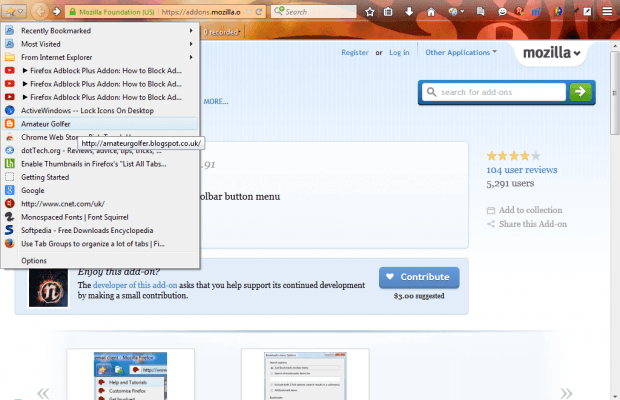Open Chrome Web Store bookmark
The width and height of the screenshot is (620, 400).
[x=100, y=137]
